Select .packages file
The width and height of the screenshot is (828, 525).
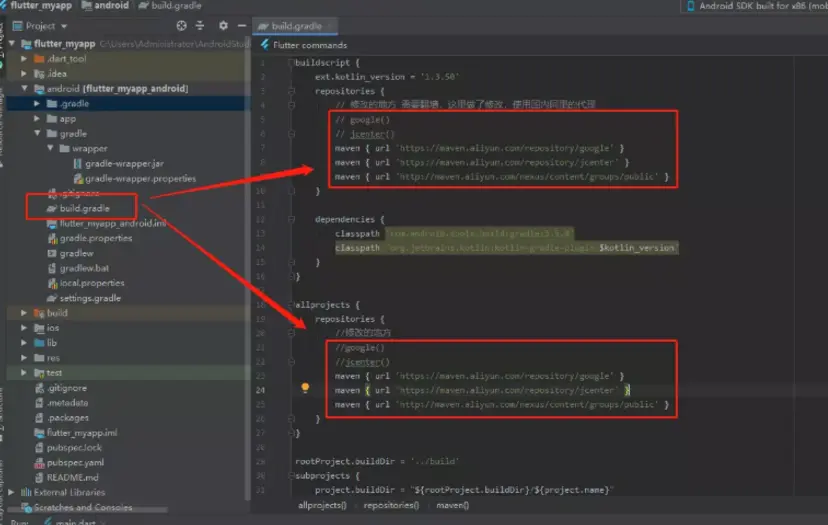point(68,418)
